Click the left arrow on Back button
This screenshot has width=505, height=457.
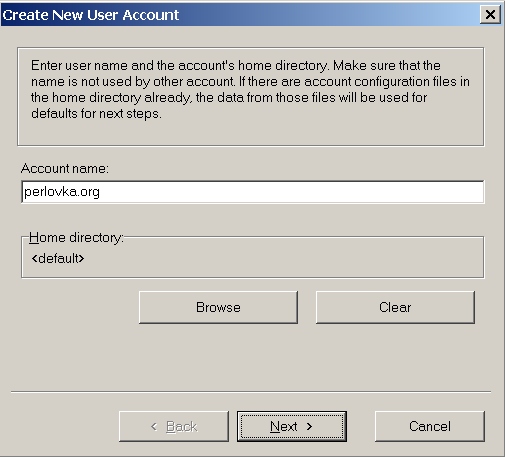click(x=154, y=426)
